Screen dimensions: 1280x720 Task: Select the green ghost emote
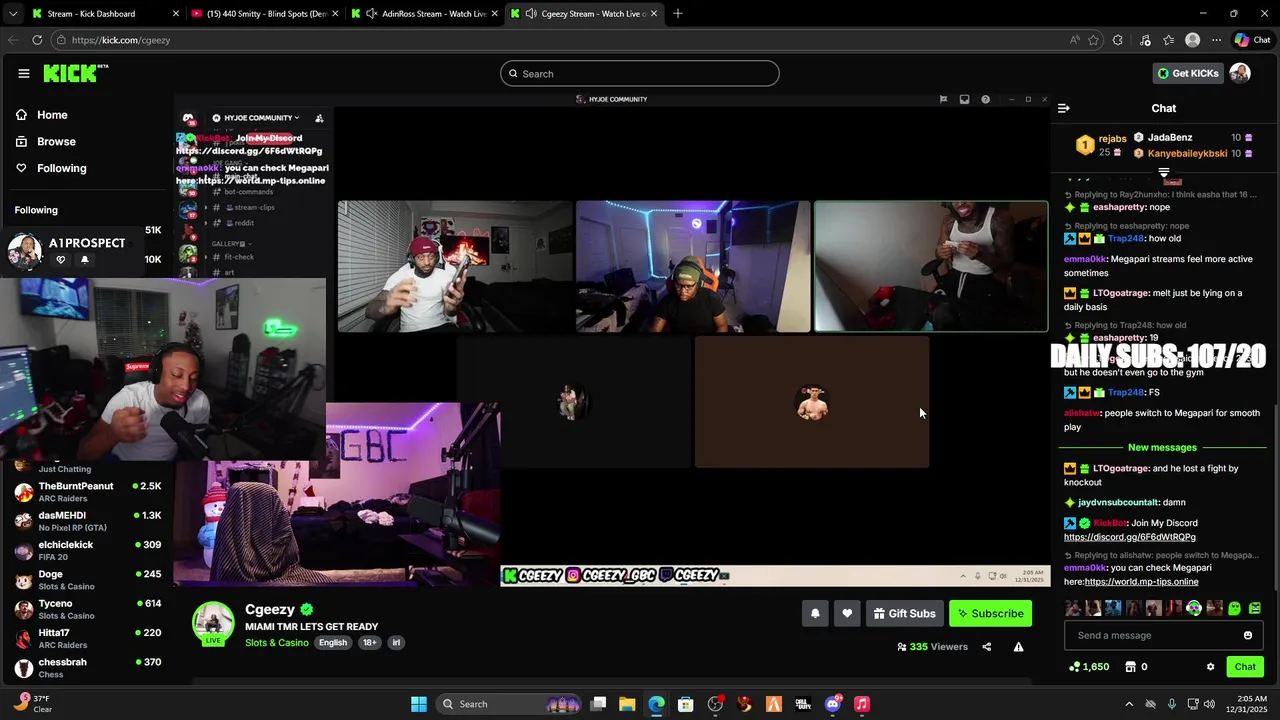tap(1234, 608)
